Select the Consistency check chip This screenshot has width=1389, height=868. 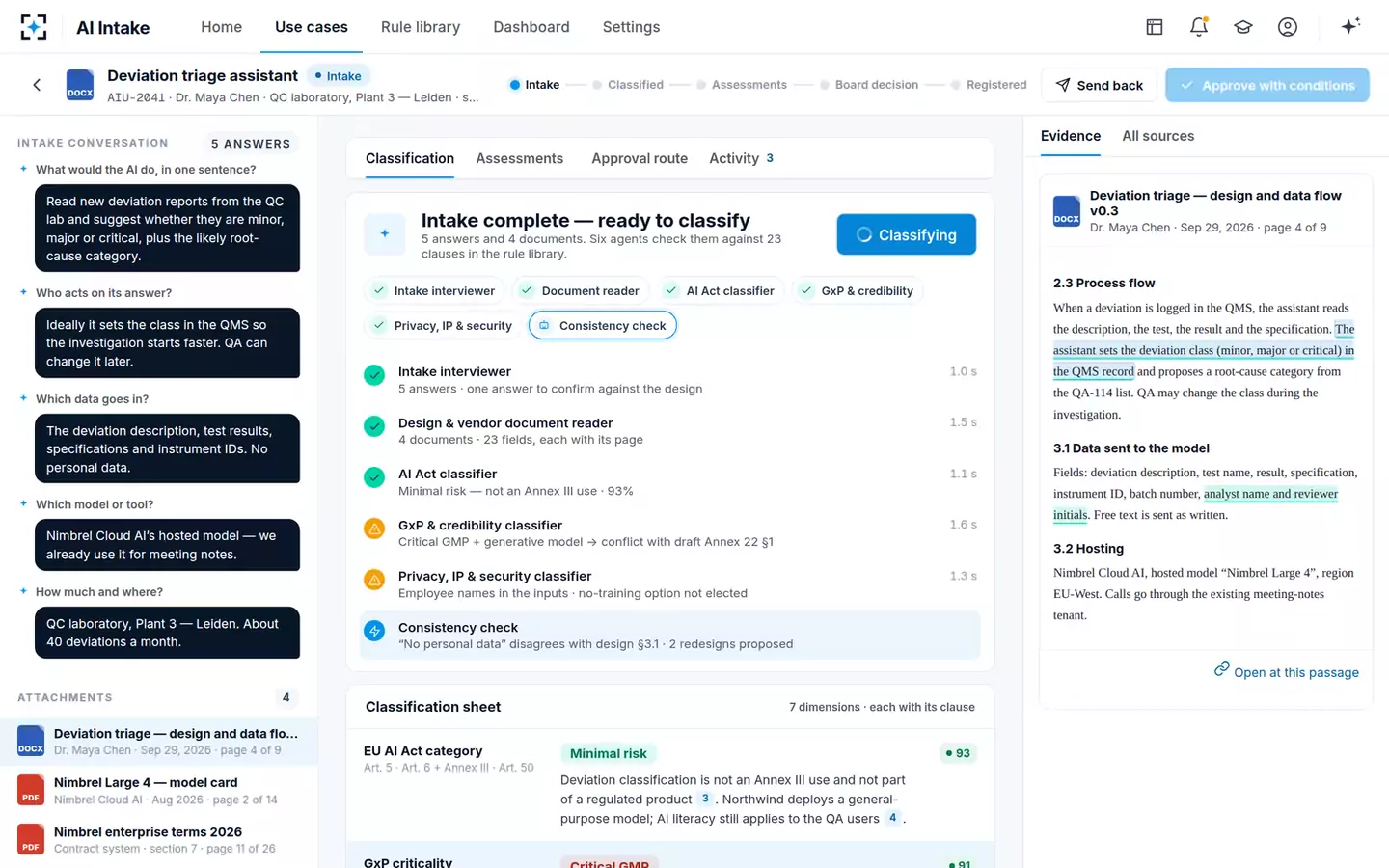pos(603,325)
